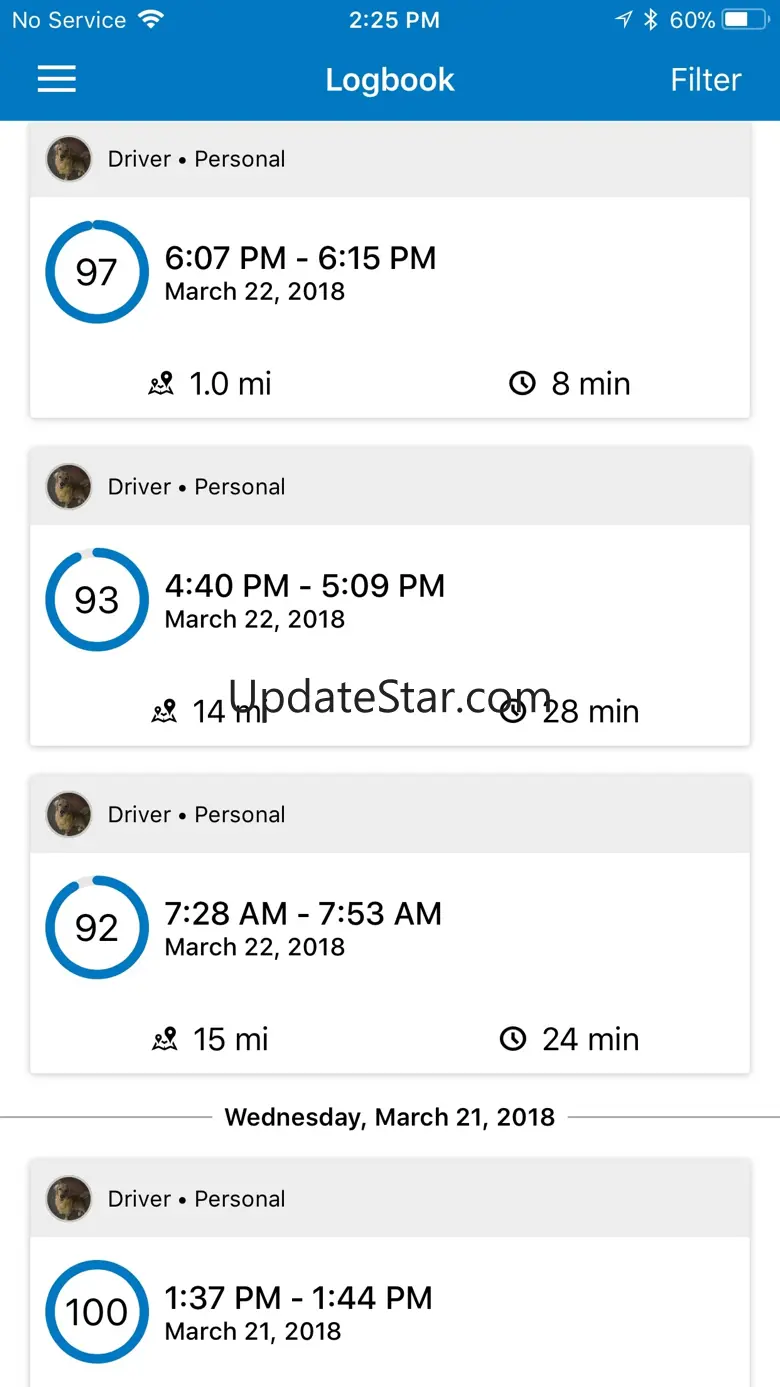Select the score 92 circle indicator
The image size is (780, 1387).
click(x=97, y=928)
